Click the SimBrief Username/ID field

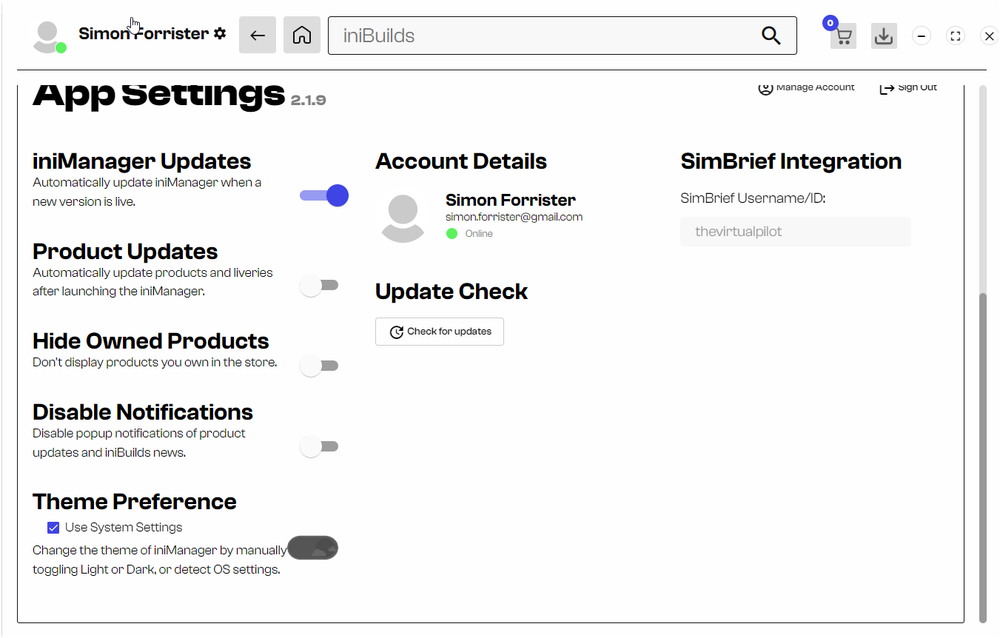[x=795, y=232]
